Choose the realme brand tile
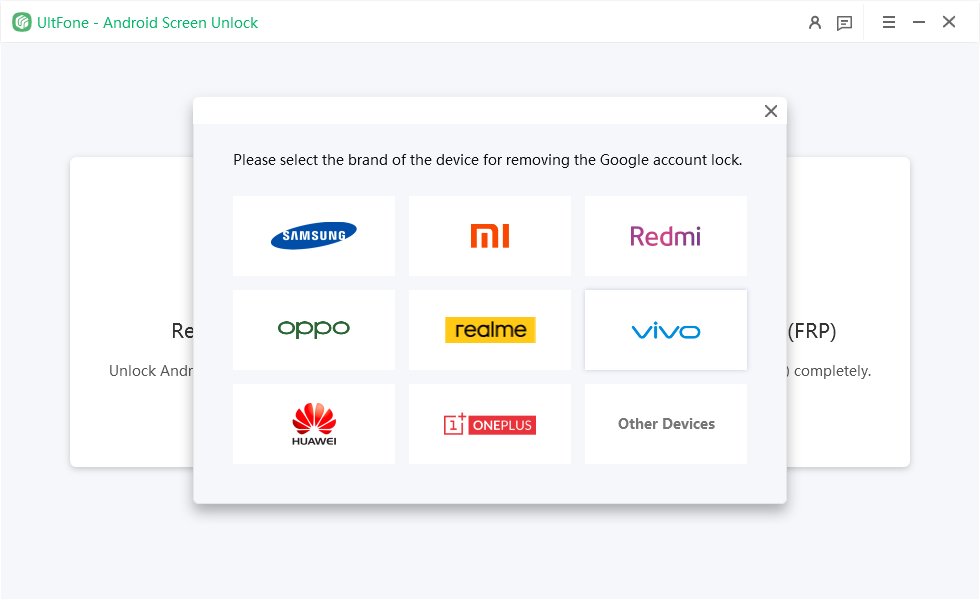Screen dimensions: 980x600 (490, 329)
